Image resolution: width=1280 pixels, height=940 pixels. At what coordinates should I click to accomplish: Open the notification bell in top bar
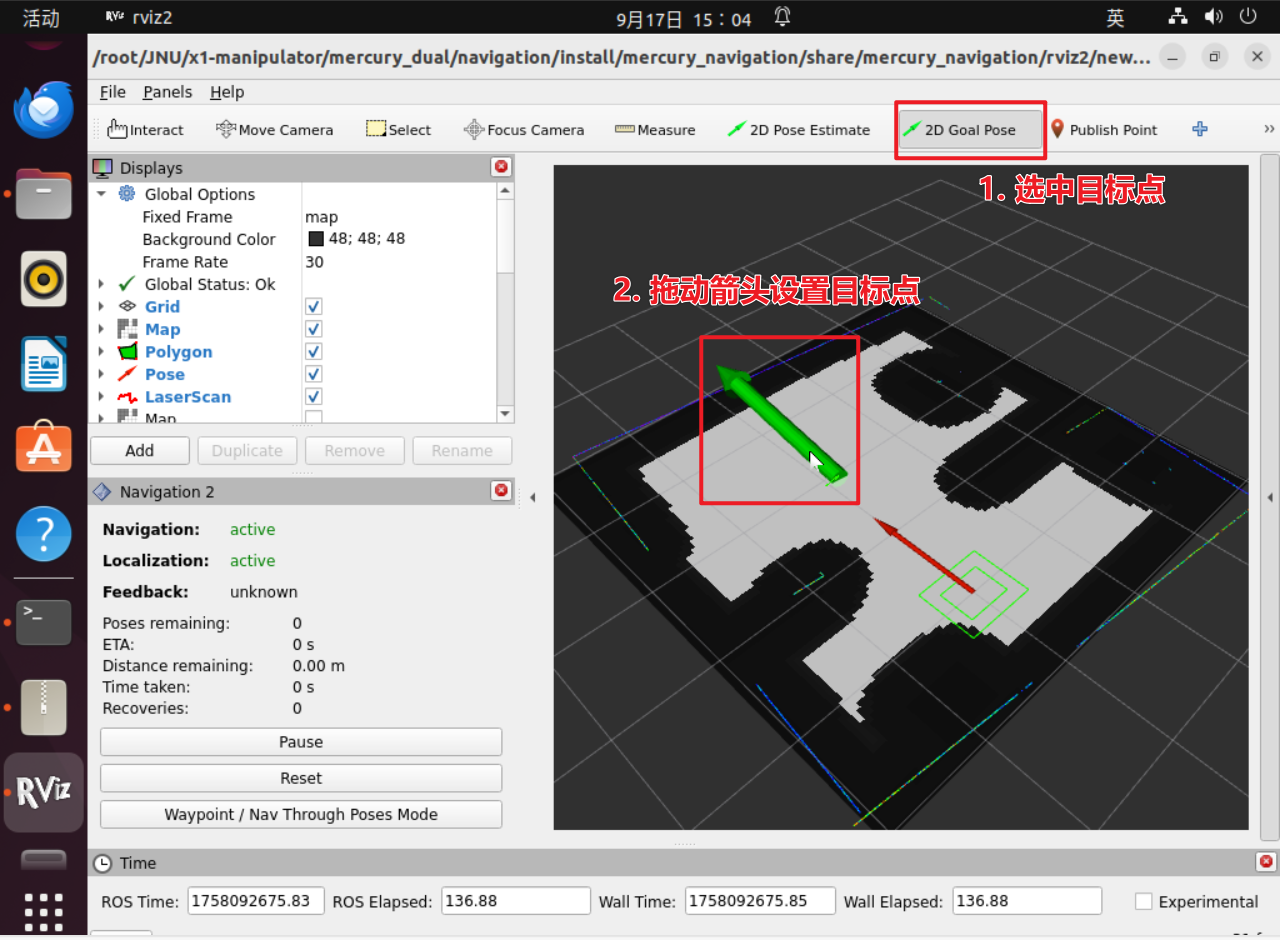(x=782, y=17)
